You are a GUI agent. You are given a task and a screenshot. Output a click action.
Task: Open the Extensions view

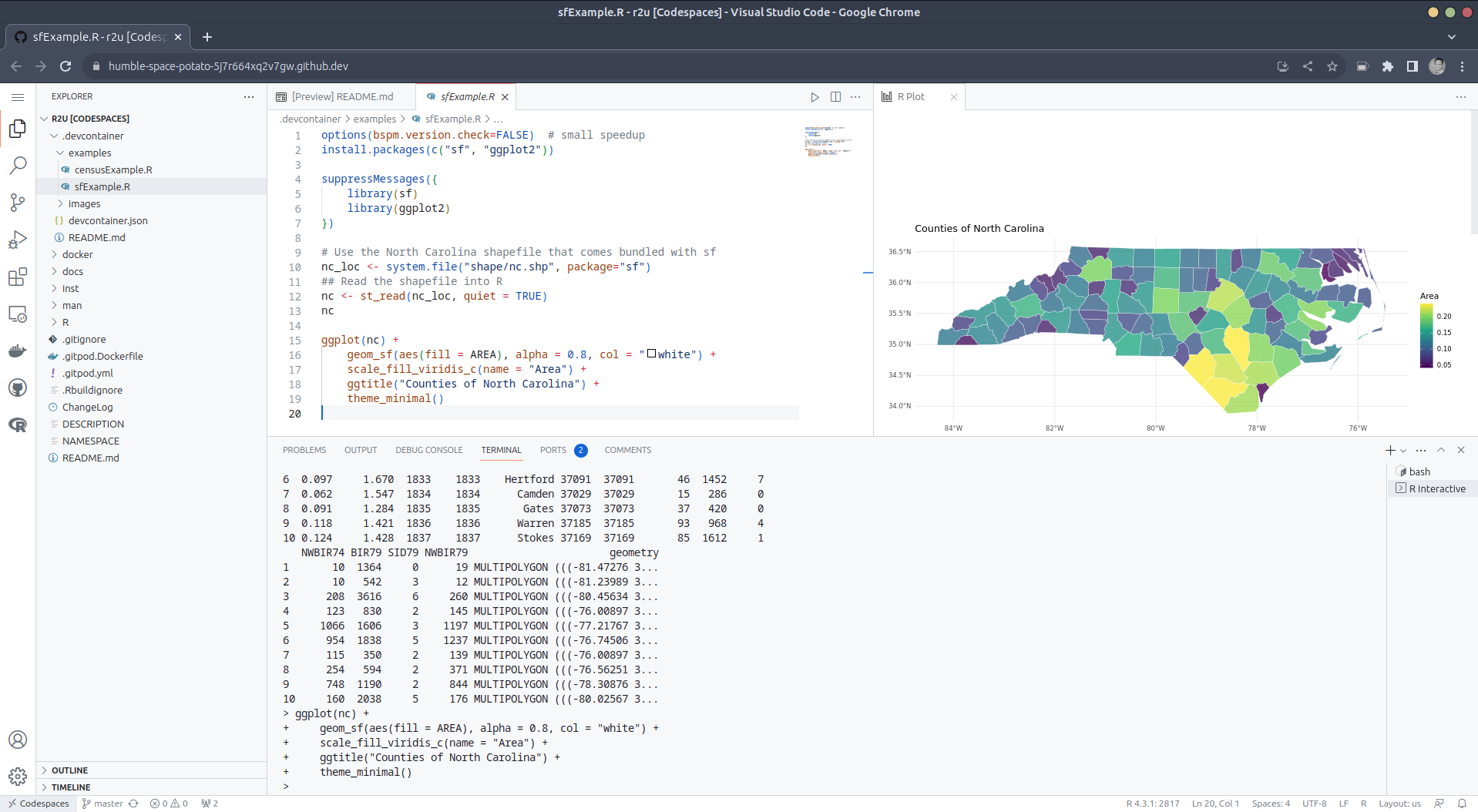pos(18,277)
